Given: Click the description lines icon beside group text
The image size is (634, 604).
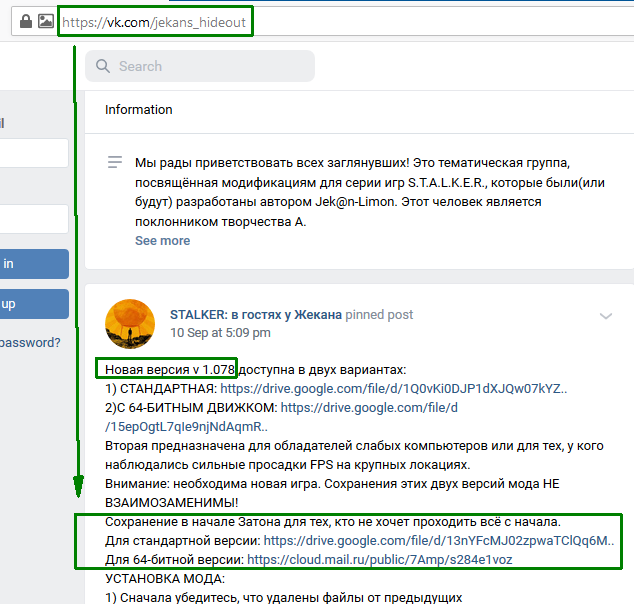Looking at the screenshot, I should (115, 162).
